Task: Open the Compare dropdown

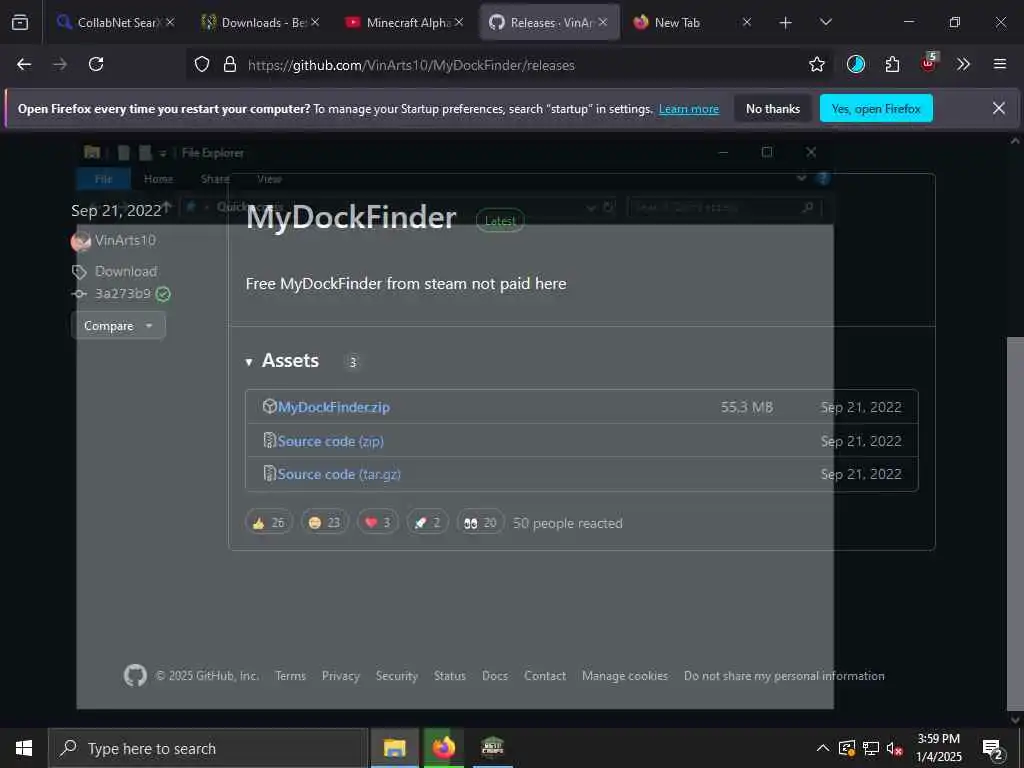Action: [118, 325]
